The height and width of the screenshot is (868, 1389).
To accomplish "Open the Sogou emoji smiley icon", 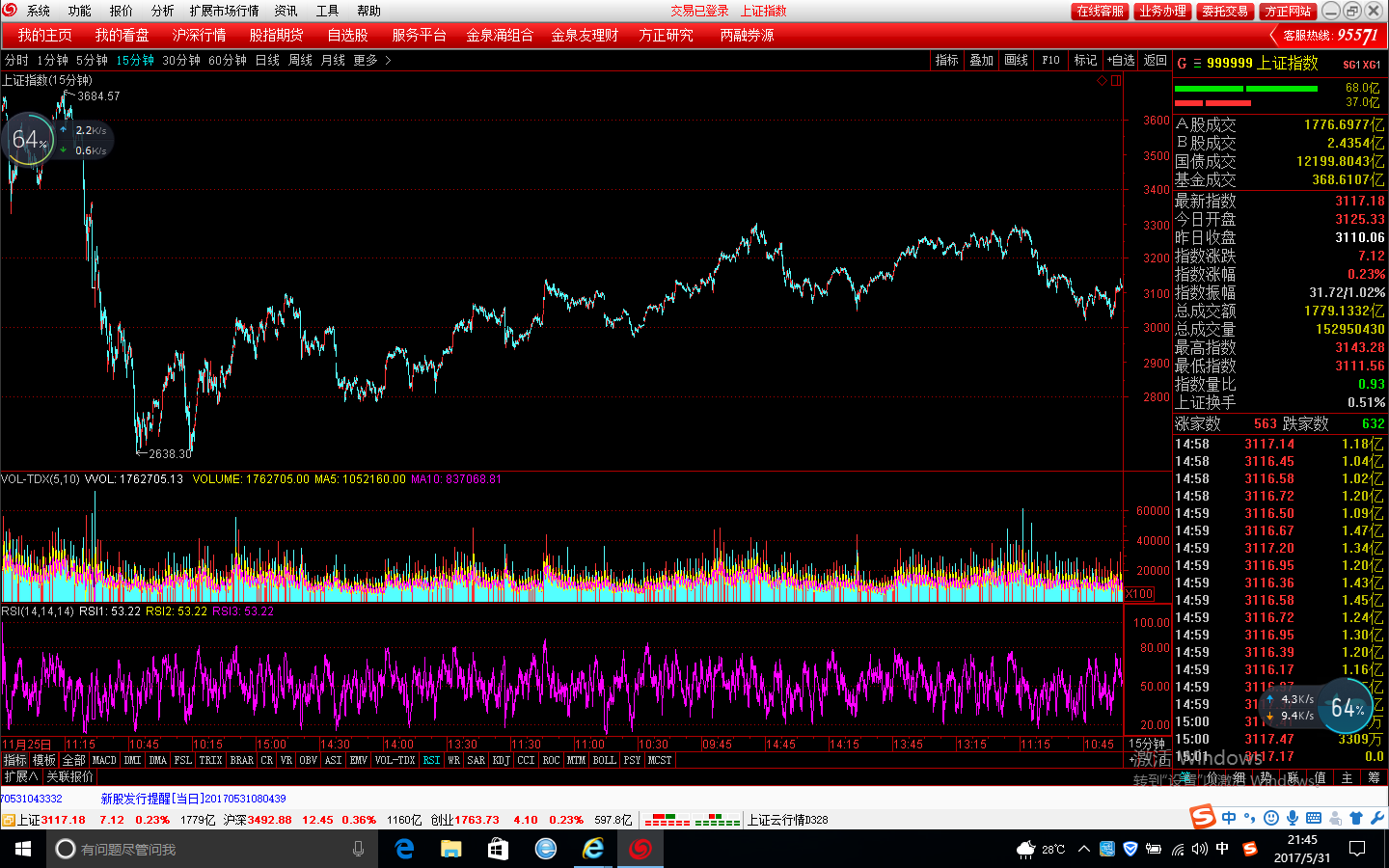I will 1271,818.
